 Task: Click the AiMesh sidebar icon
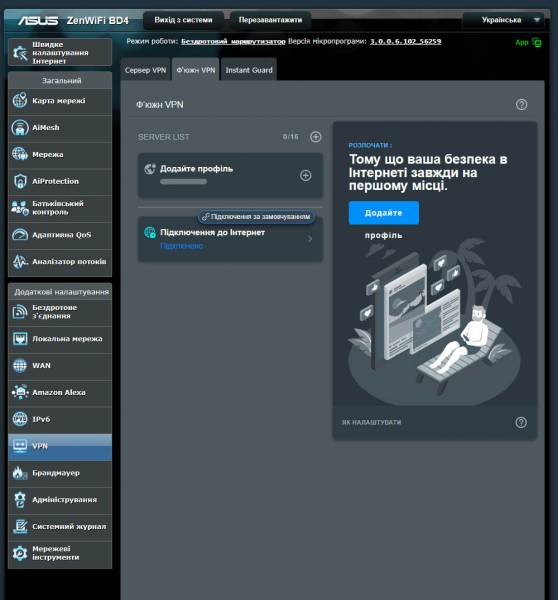[20, 127]
